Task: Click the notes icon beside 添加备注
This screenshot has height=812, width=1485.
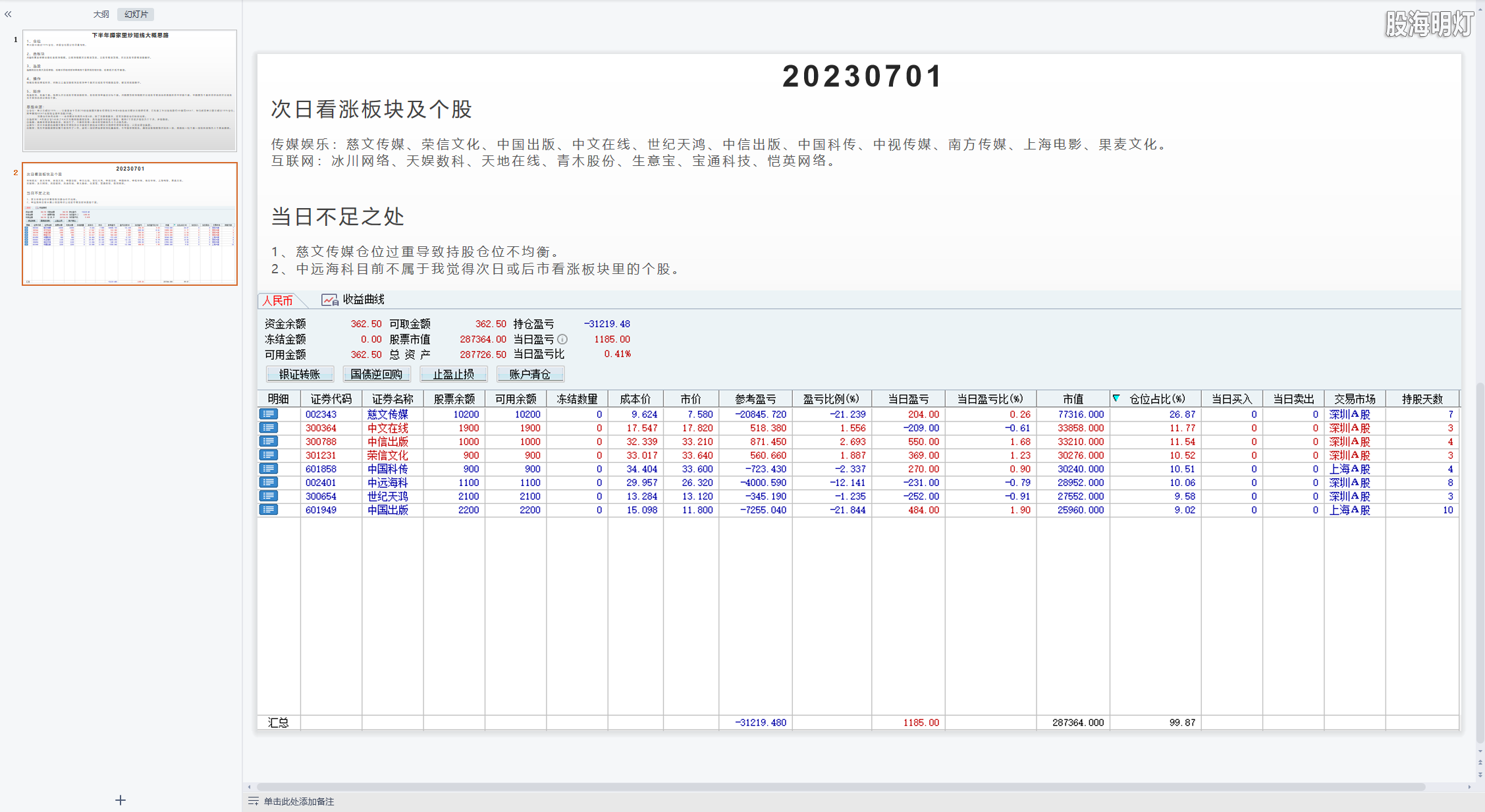Action: (253, 801)
